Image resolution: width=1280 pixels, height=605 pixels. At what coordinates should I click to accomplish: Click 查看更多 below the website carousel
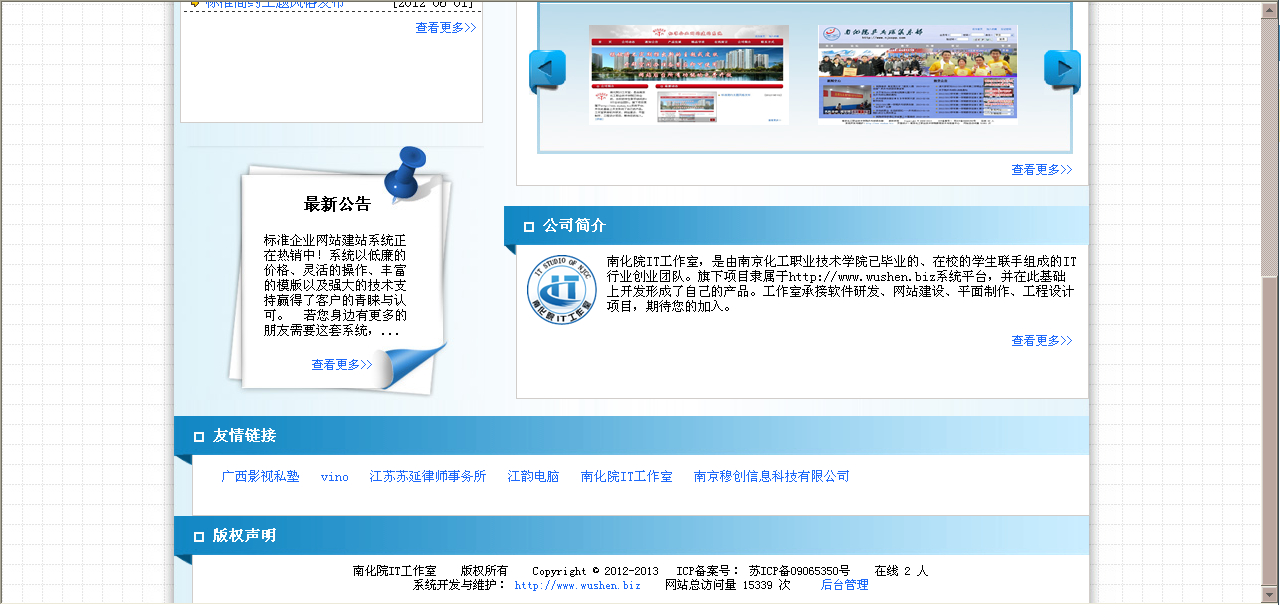click(1041, 170)
